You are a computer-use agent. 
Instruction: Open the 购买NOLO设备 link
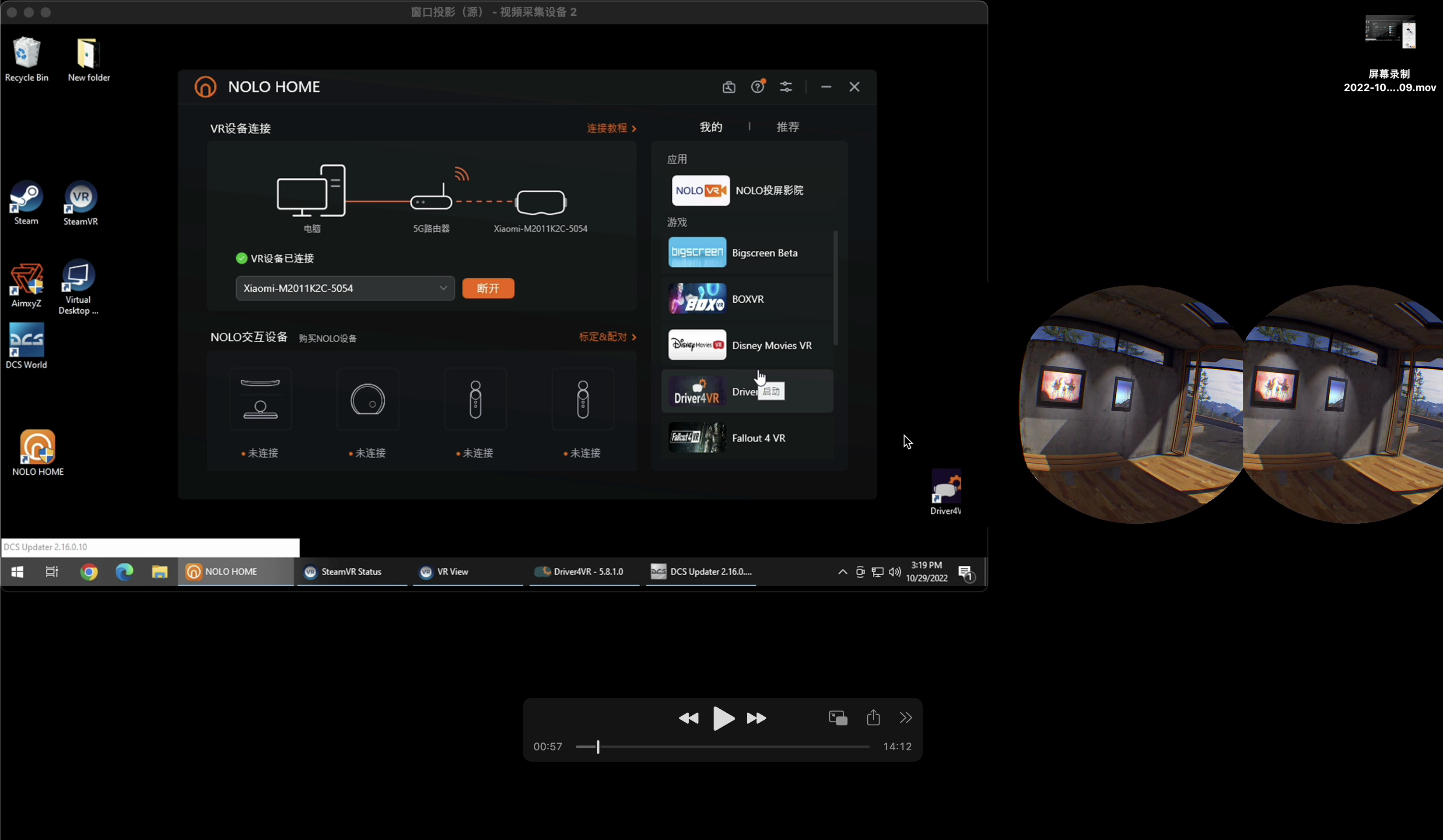pyautogui.click(x=328, y=338)
